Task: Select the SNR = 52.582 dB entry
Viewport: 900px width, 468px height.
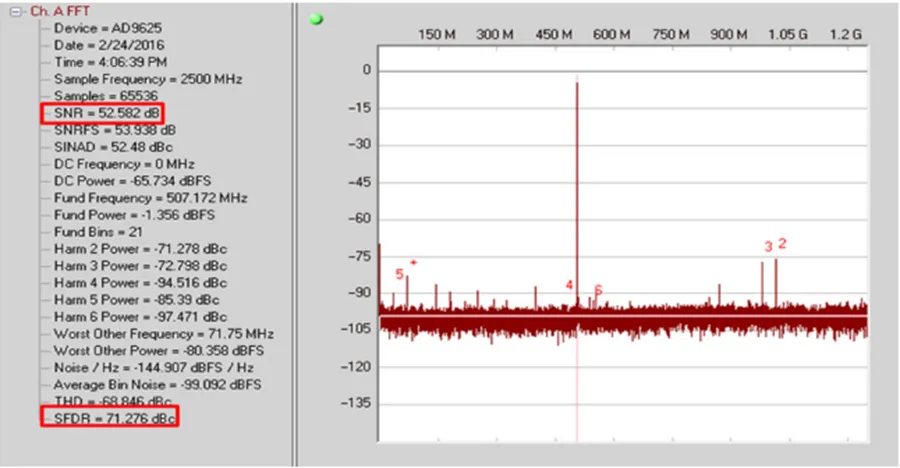Action: 102,112
